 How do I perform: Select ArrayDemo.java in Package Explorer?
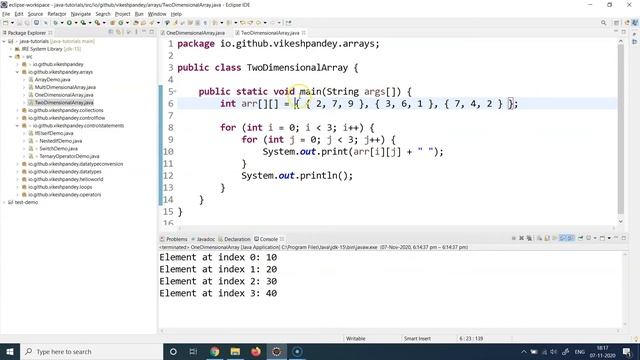pos(52,80)
